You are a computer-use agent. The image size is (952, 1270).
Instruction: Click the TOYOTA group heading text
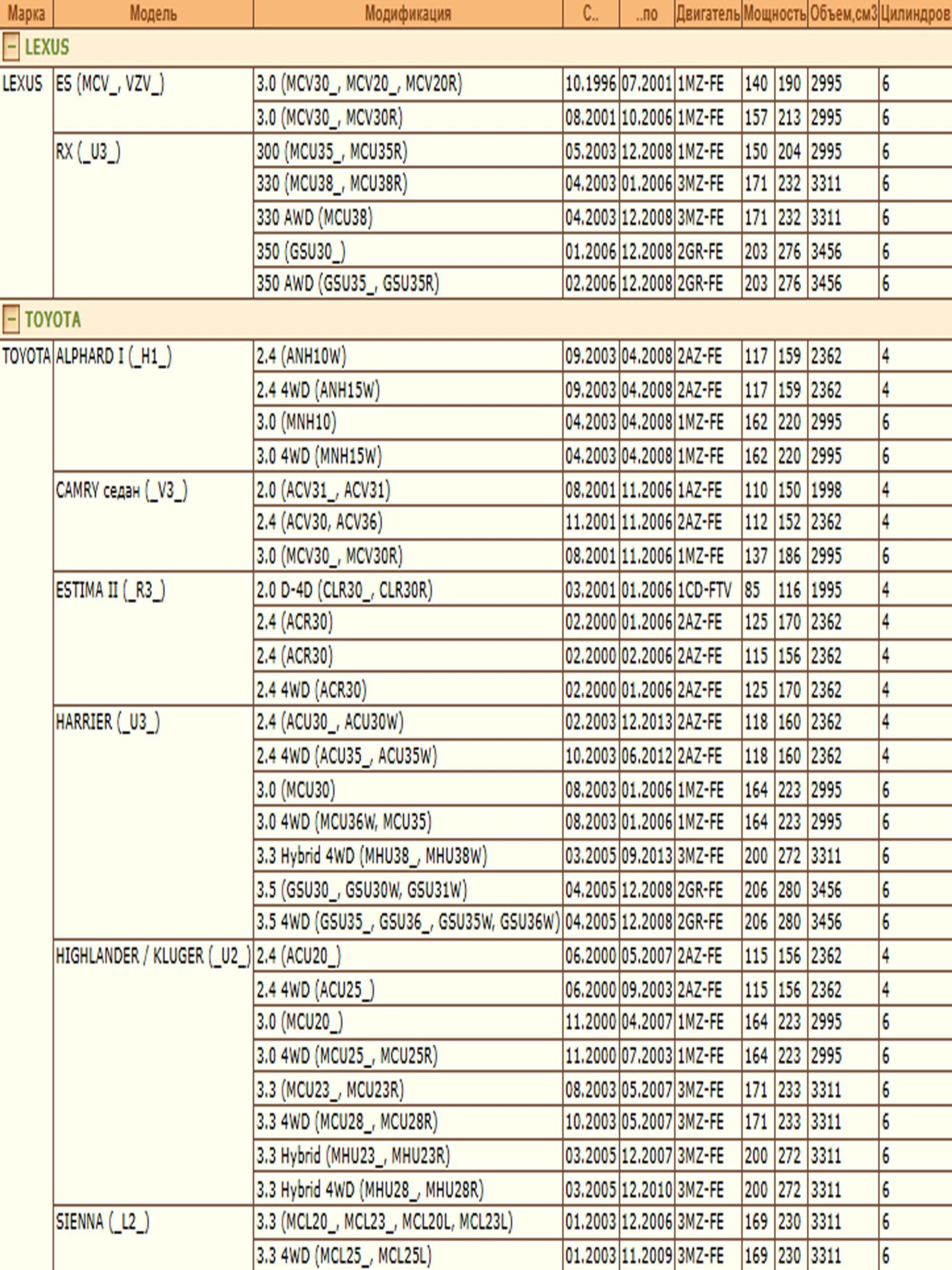53,319
